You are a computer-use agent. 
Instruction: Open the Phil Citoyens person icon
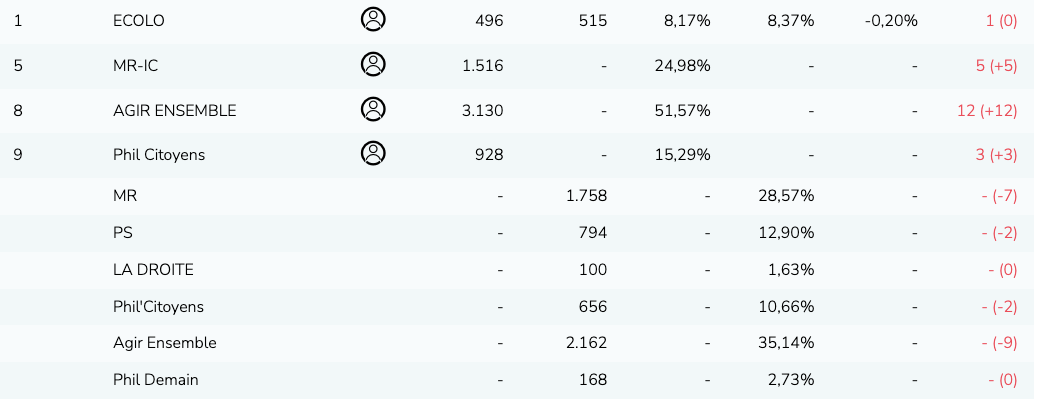click(x=373, y=153)
